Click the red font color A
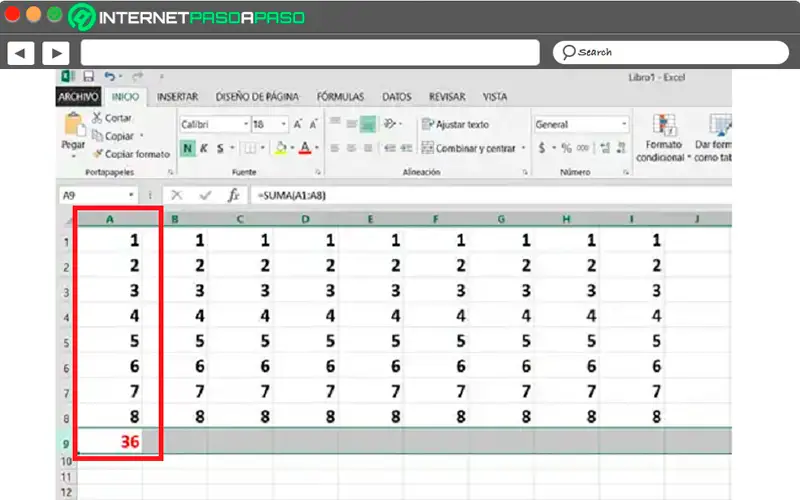 coord(305,148)
